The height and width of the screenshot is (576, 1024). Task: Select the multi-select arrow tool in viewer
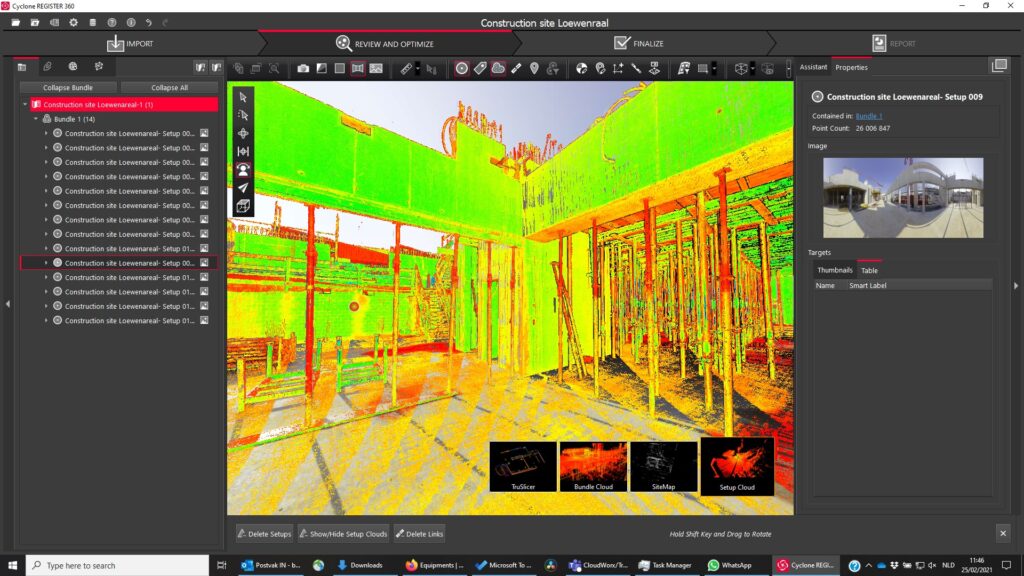[243, 116]
